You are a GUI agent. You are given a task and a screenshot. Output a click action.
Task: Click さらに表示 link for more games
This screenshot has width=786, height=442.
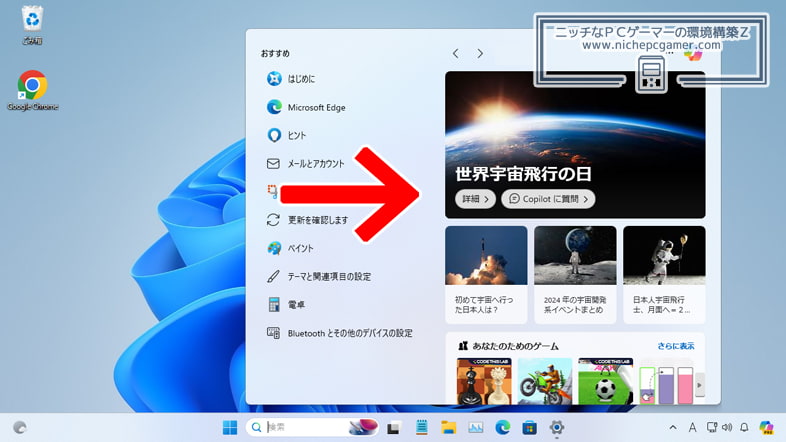pyautogui.click(x=676, y=346)
